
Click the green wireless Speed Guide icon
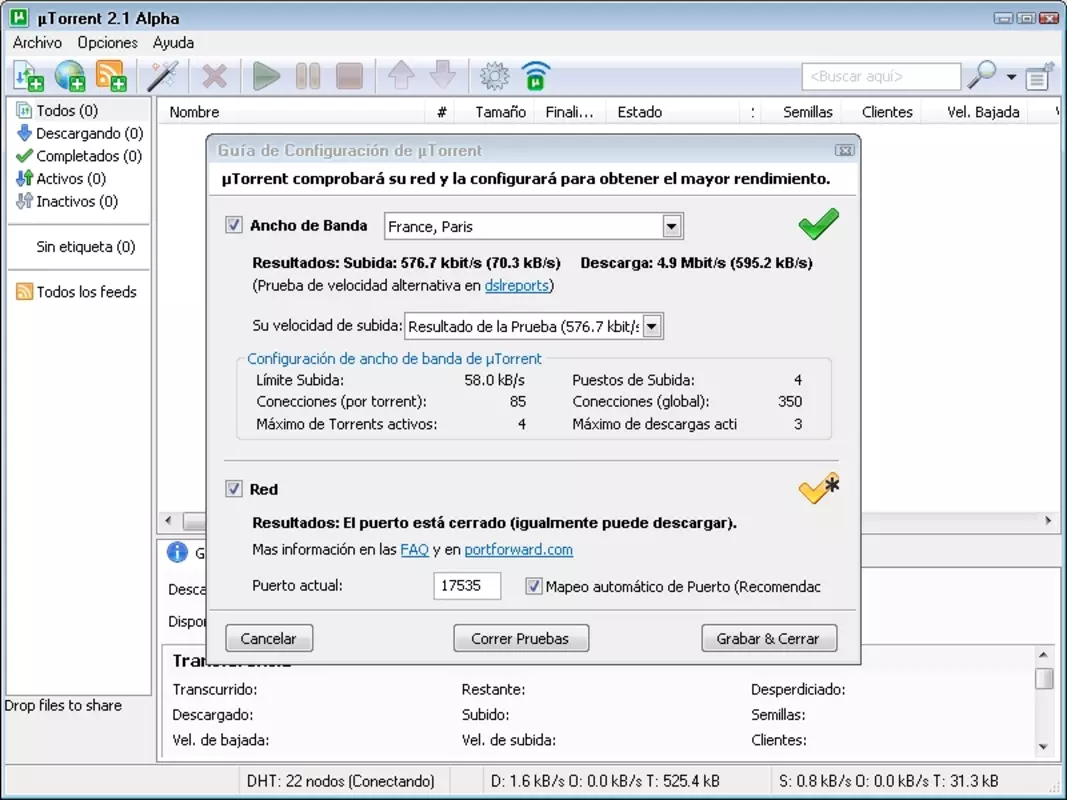pos(536,76)
